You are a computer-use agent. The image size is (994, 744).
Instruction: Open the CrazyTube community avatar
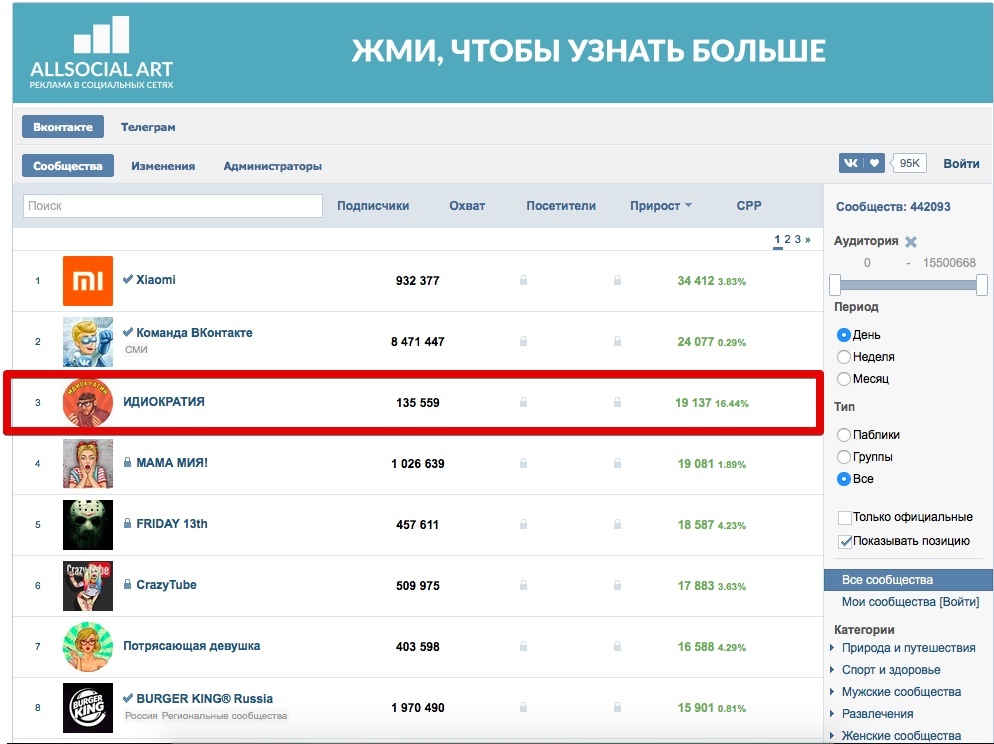(x=87, y=586)
